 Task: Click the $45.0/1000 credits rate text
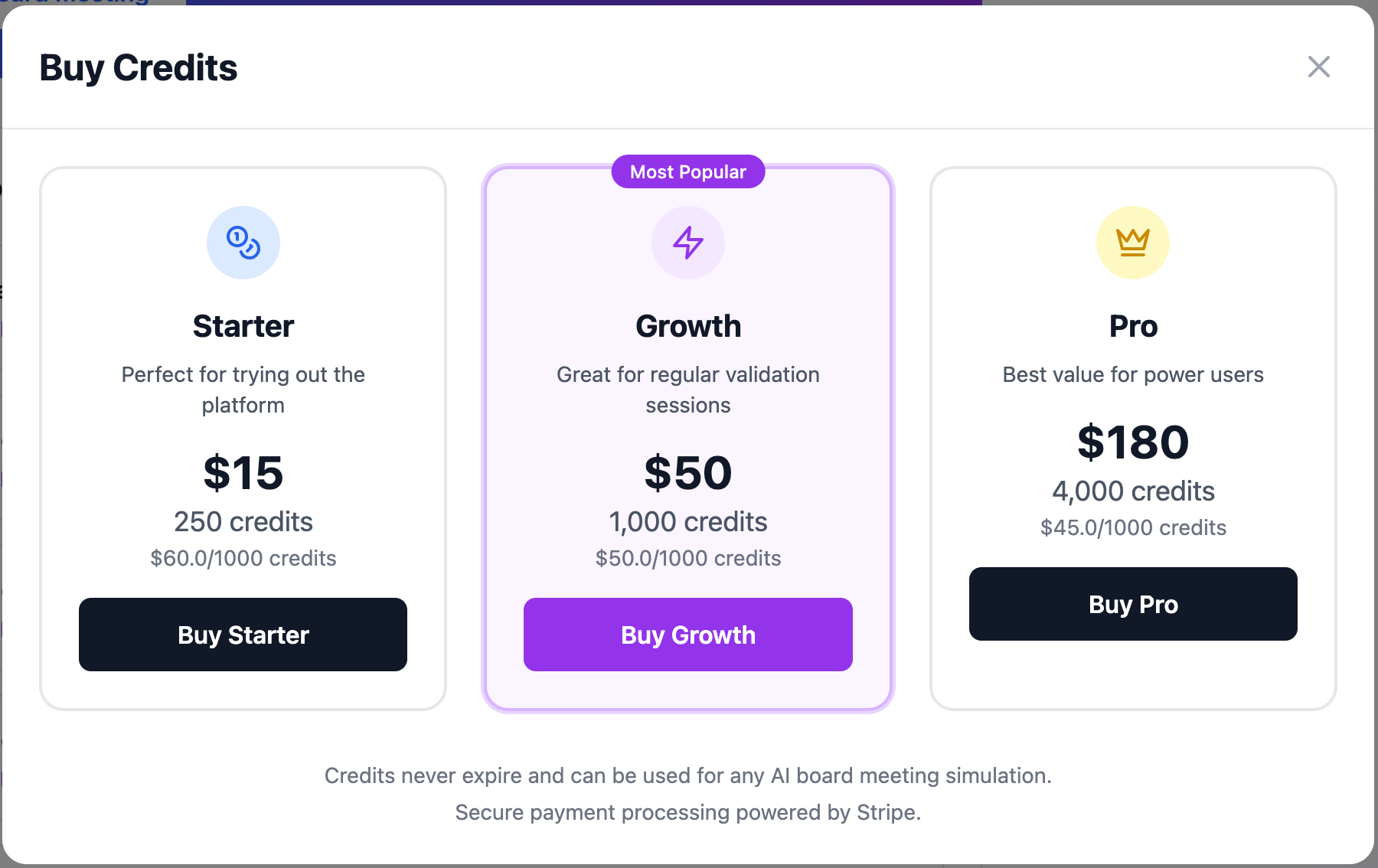[x=1133, y=527]
